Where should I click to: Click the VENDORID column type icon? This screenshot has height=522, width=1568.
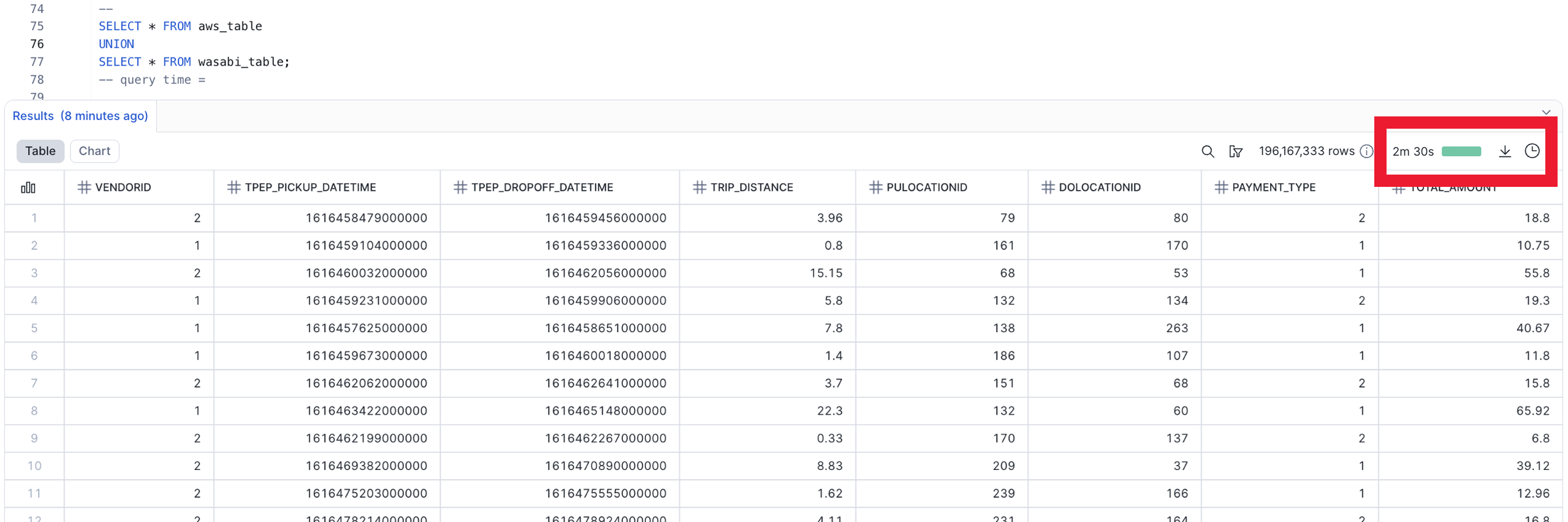(84, 187)
